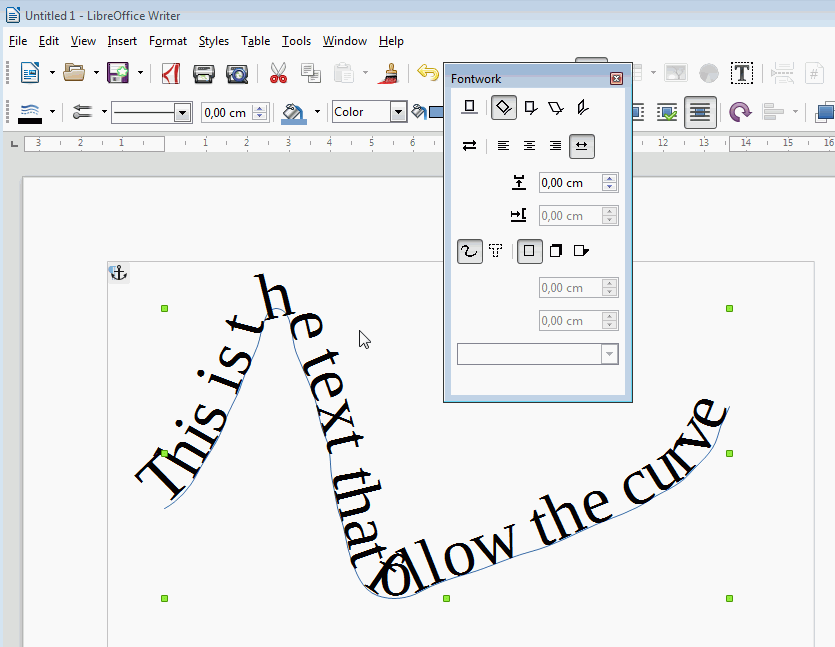Center the Fontwork text on curve

coord(530,146)
